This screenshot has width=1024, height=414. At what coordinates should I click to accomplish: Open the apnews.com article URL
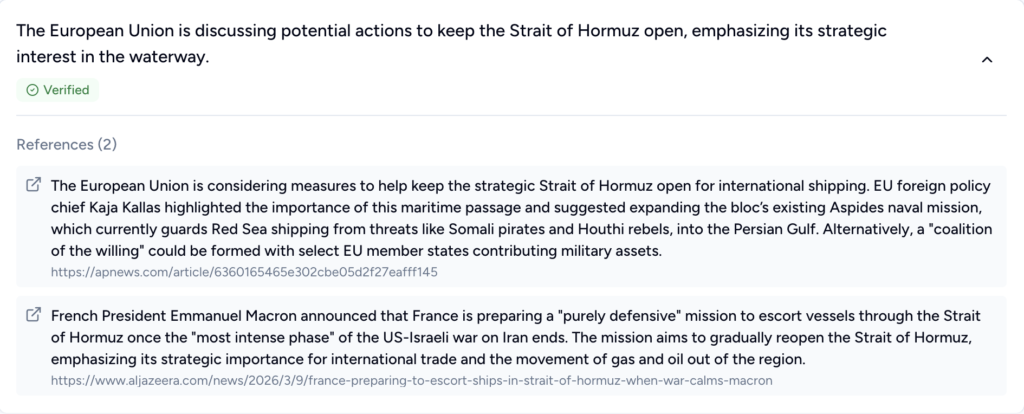244,271
